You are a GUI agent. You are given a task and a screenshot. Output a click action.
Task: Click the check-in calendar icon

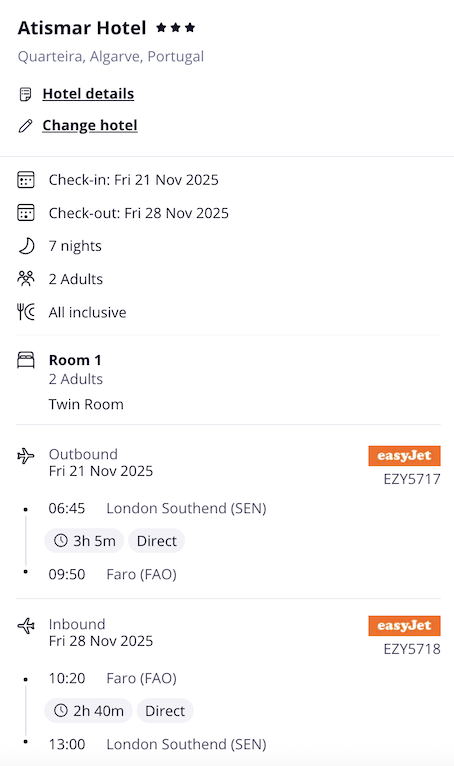coord(26,180)
